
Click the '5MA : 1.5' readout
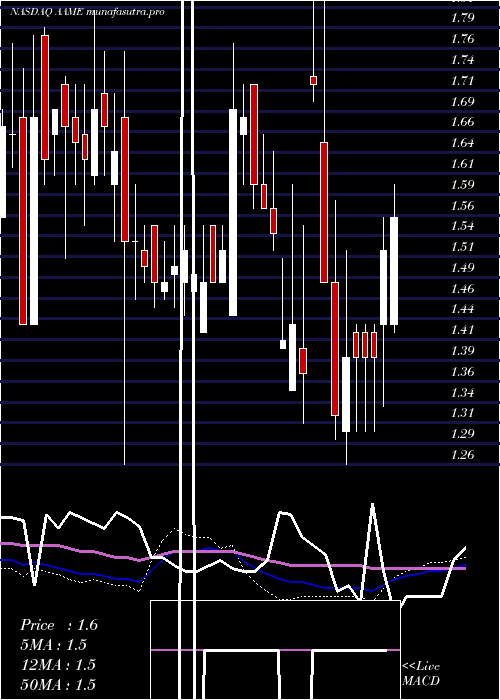(53, 645)
